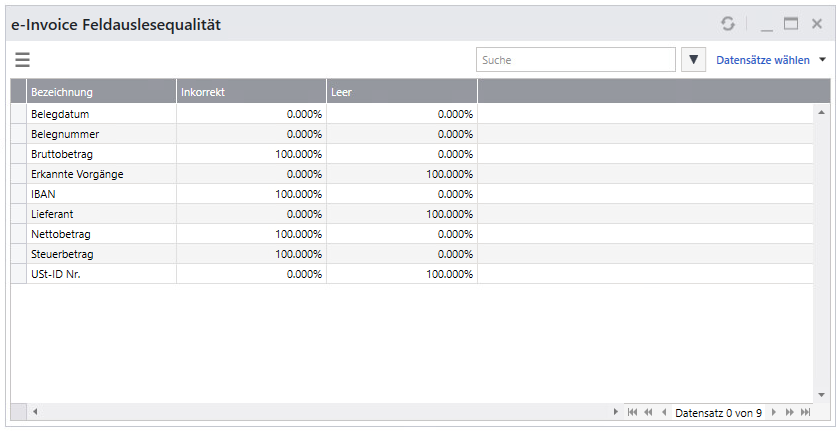
Task: Click the row selector for Belegdatum
Action: click(18, 114)
